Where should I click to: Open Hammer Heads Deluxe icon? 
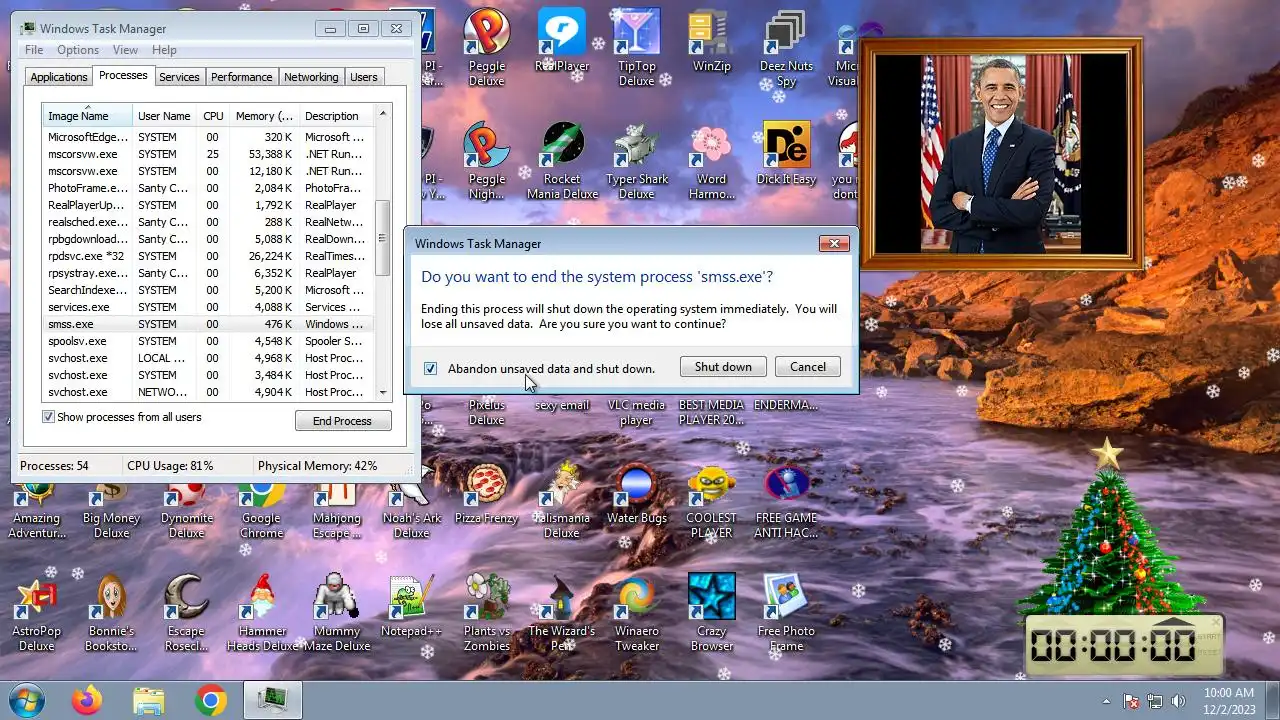coord(261,612)
